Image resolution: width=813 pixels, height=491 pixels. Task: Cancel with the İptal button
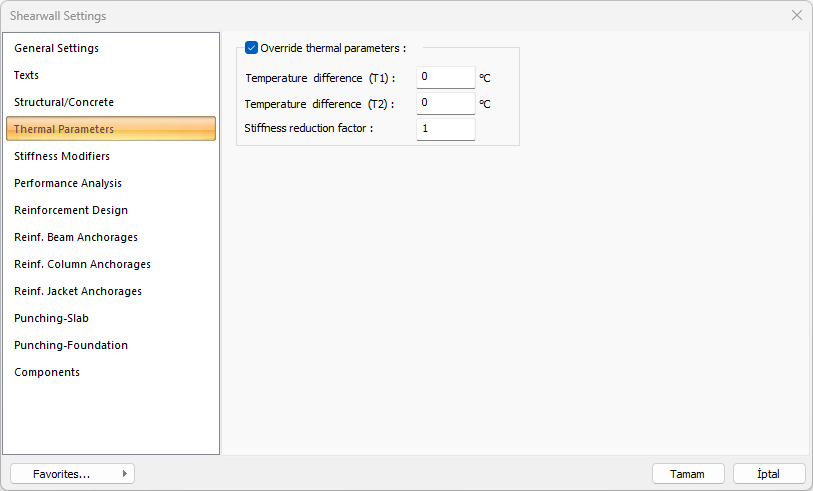point(768,474)
